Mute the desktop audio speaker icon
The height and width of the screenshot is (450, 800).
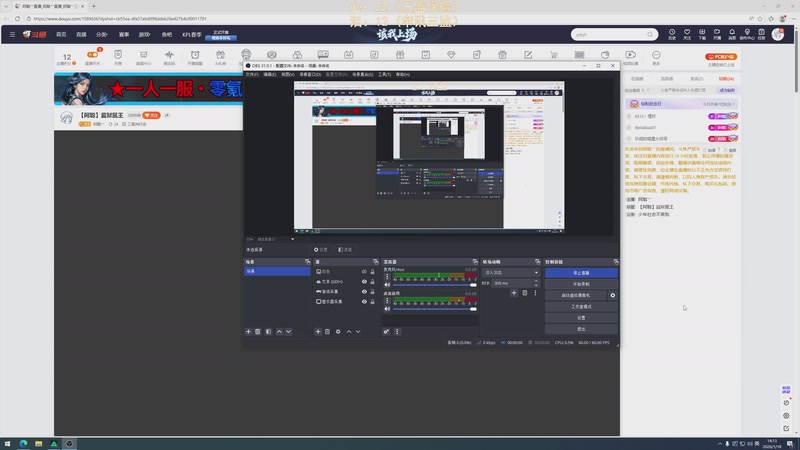[x=387, y=309]
